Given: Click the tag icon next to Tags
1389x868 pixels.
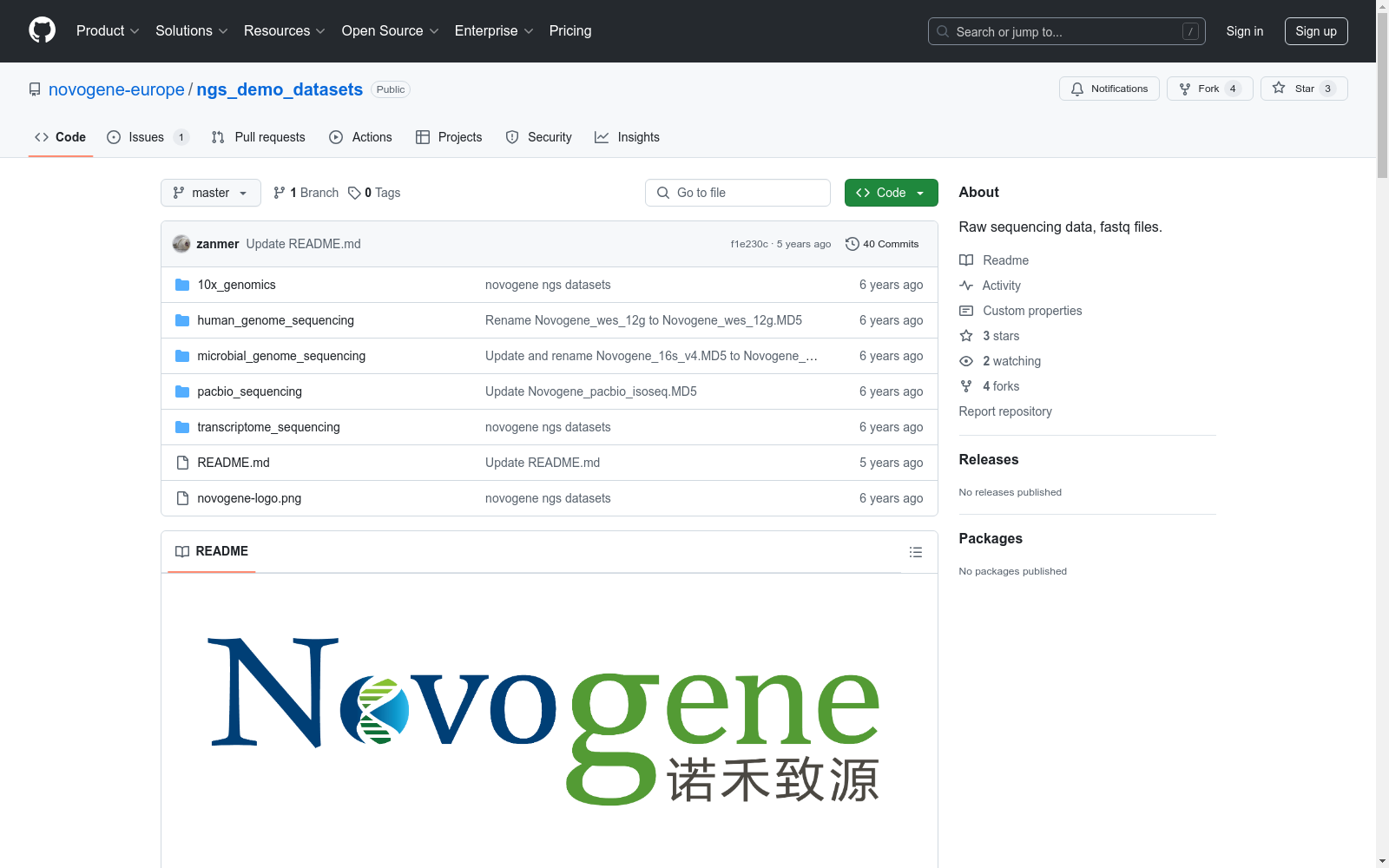Looking at the screenshot, I should [x=354, y=193].
